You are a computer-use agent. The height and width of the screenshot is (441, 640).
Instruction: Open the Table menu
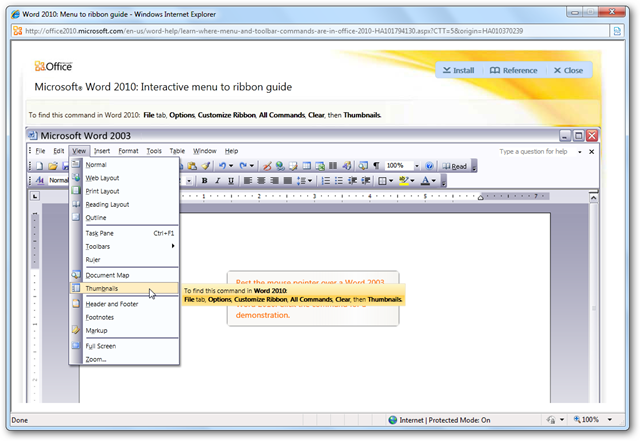[177, 151]
